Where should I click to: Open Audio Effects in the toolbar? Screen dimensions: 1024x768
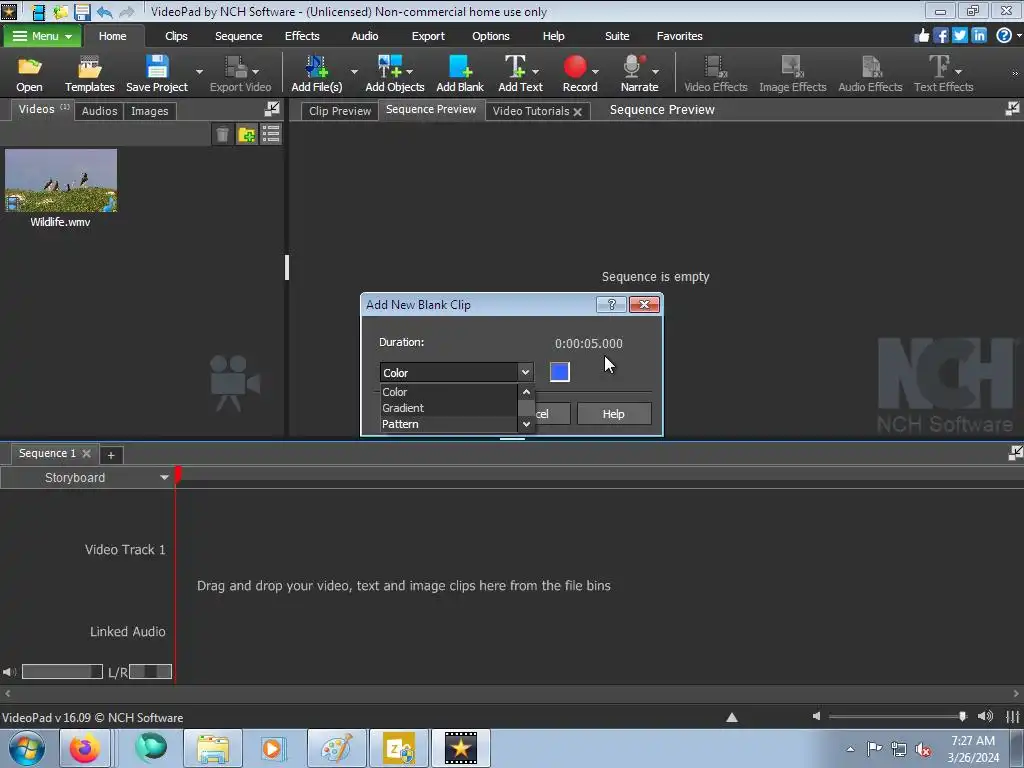pos(870,73)
